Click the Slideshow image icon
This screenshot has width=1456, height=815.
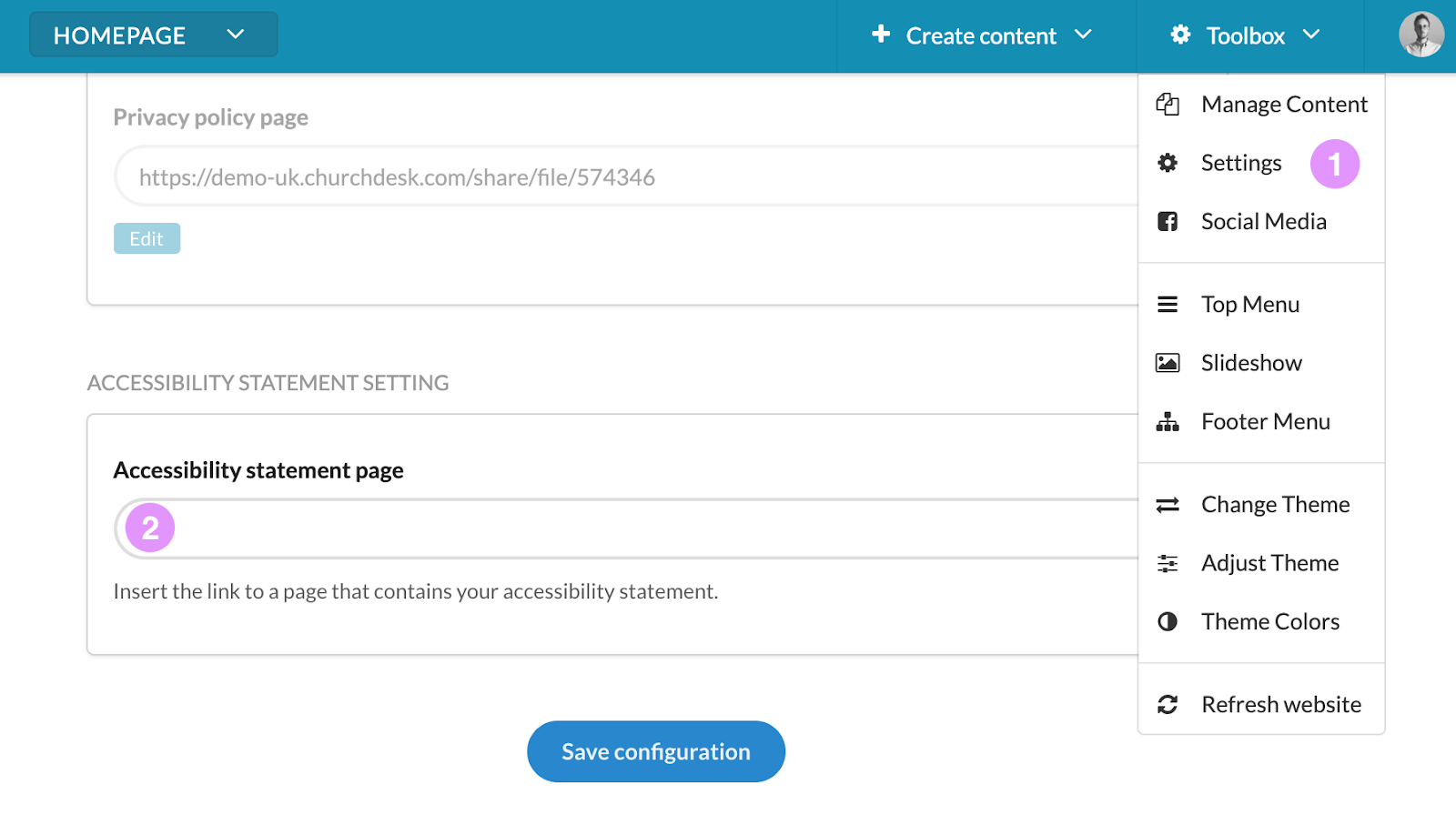[1168, 363]
